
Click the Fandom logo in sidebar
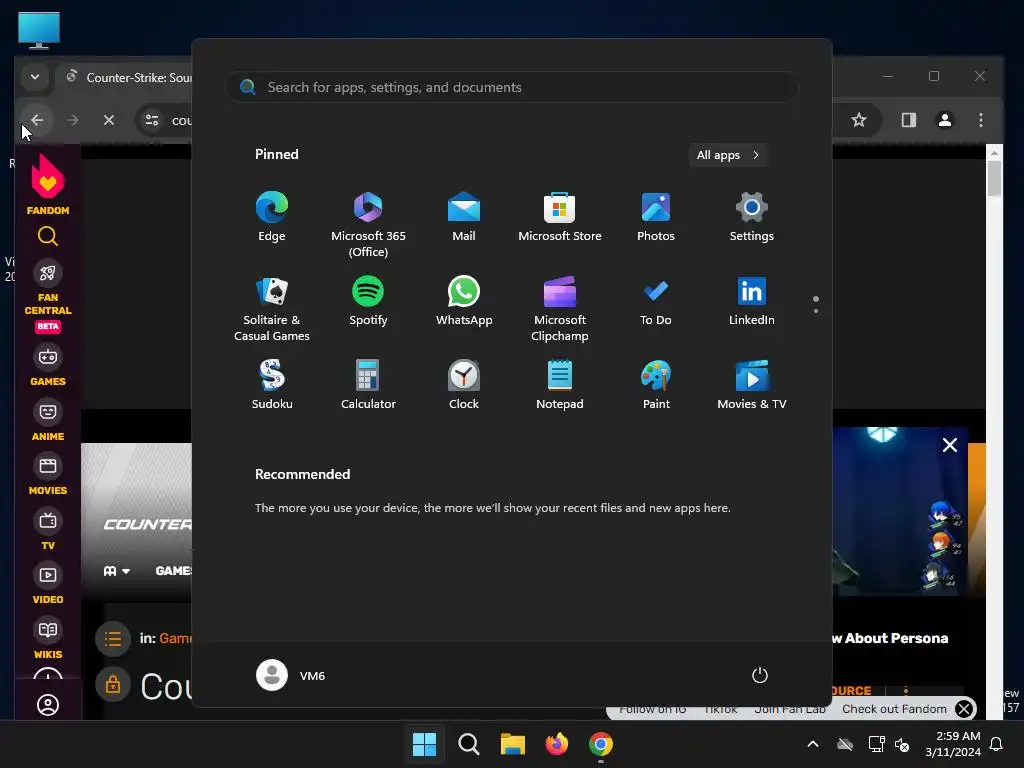(x=48, y=185)
